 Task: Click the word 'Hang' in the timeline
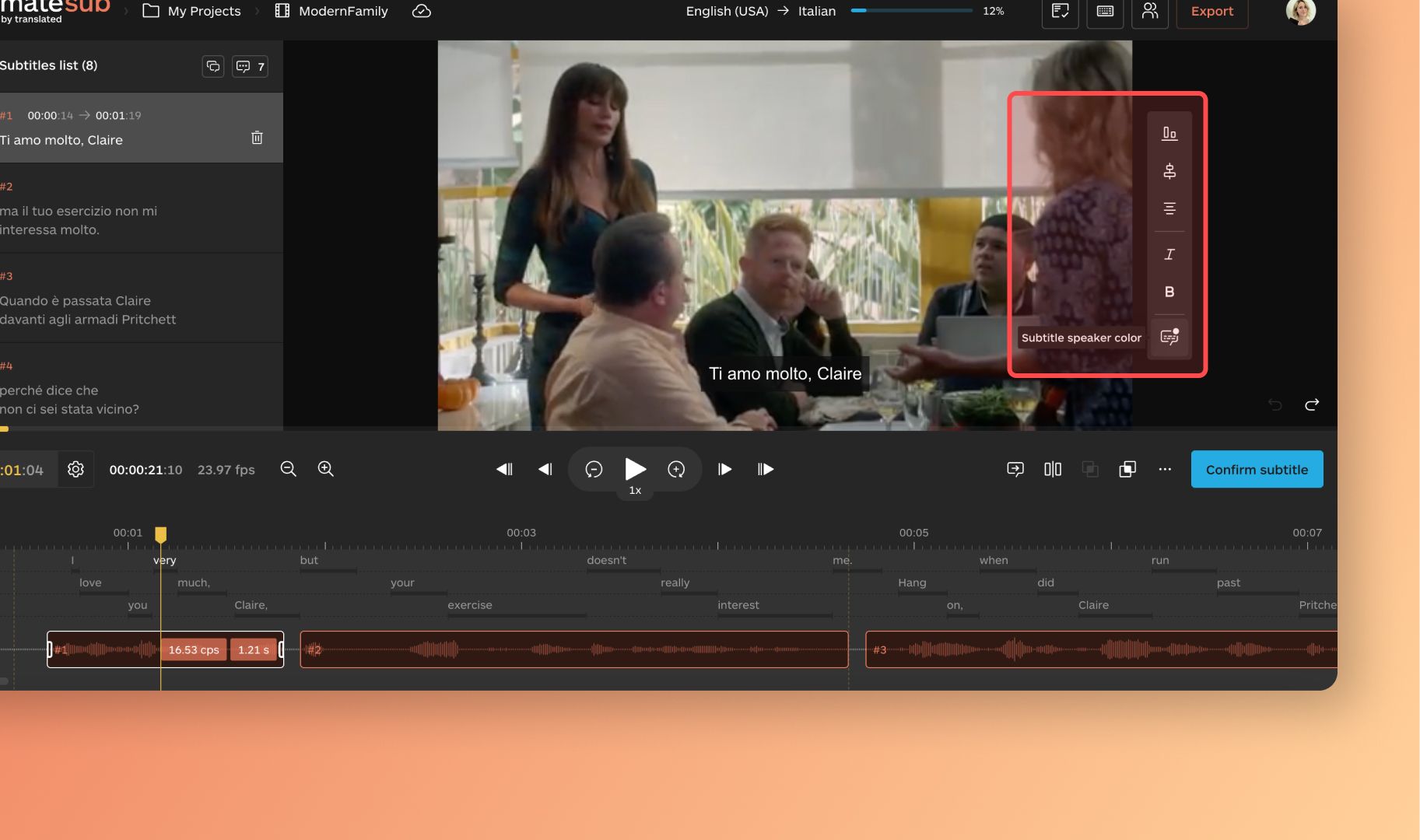point(912,583)
